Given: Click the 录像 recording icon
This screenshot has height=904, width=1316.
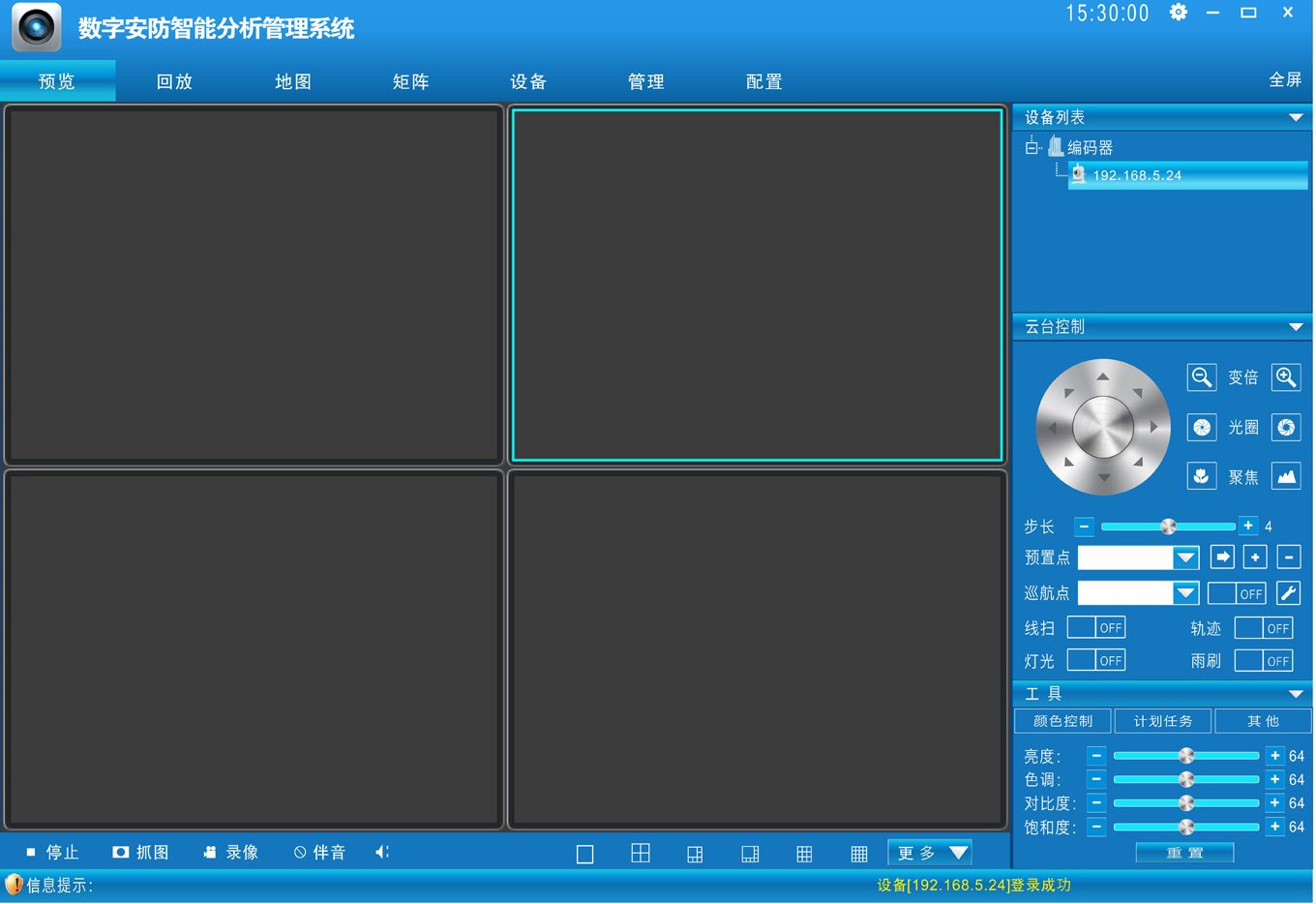Looking at the screenshot, I should point(209,852).
